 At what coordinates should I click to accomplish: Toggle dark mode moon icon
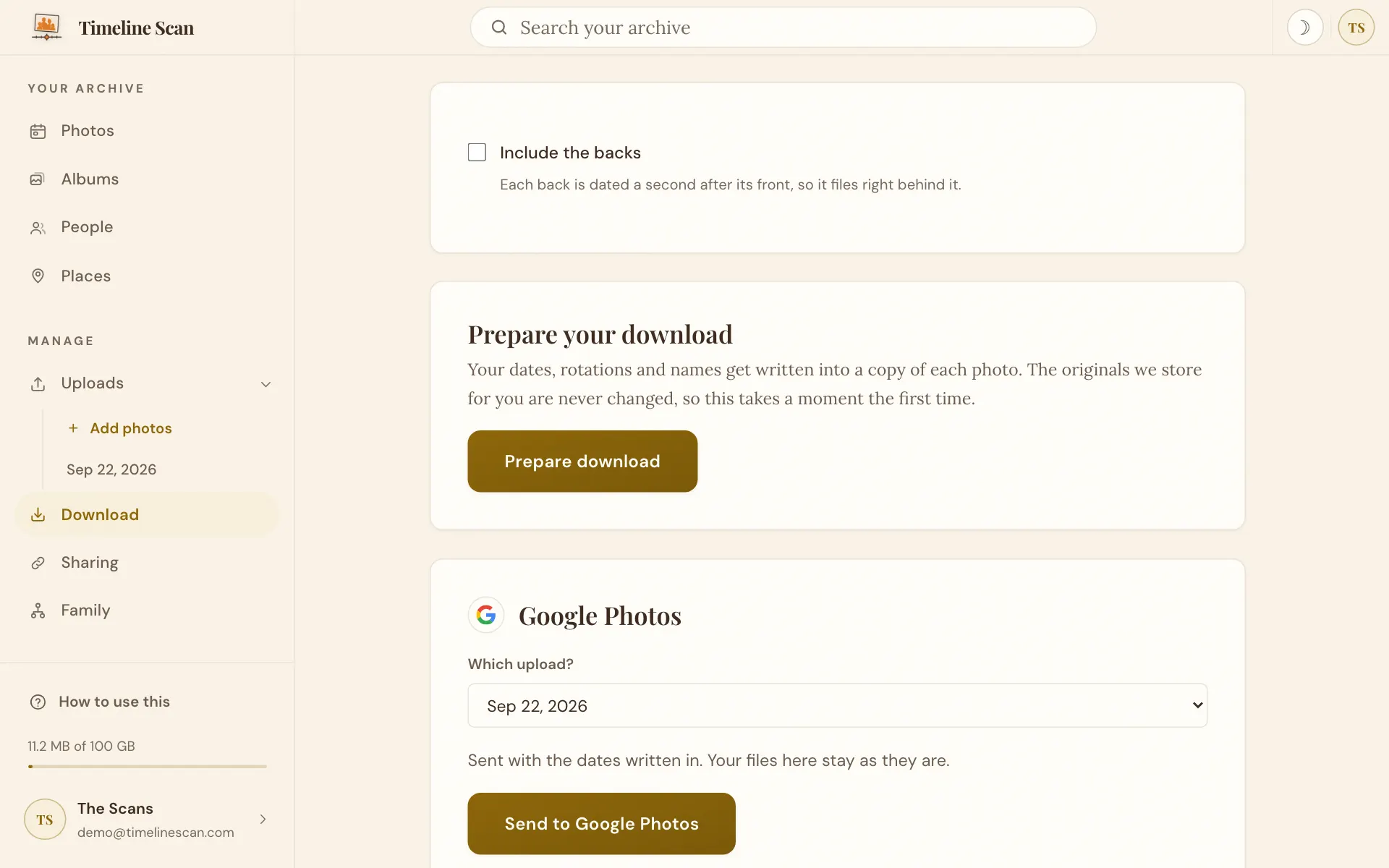(1304, 27)
